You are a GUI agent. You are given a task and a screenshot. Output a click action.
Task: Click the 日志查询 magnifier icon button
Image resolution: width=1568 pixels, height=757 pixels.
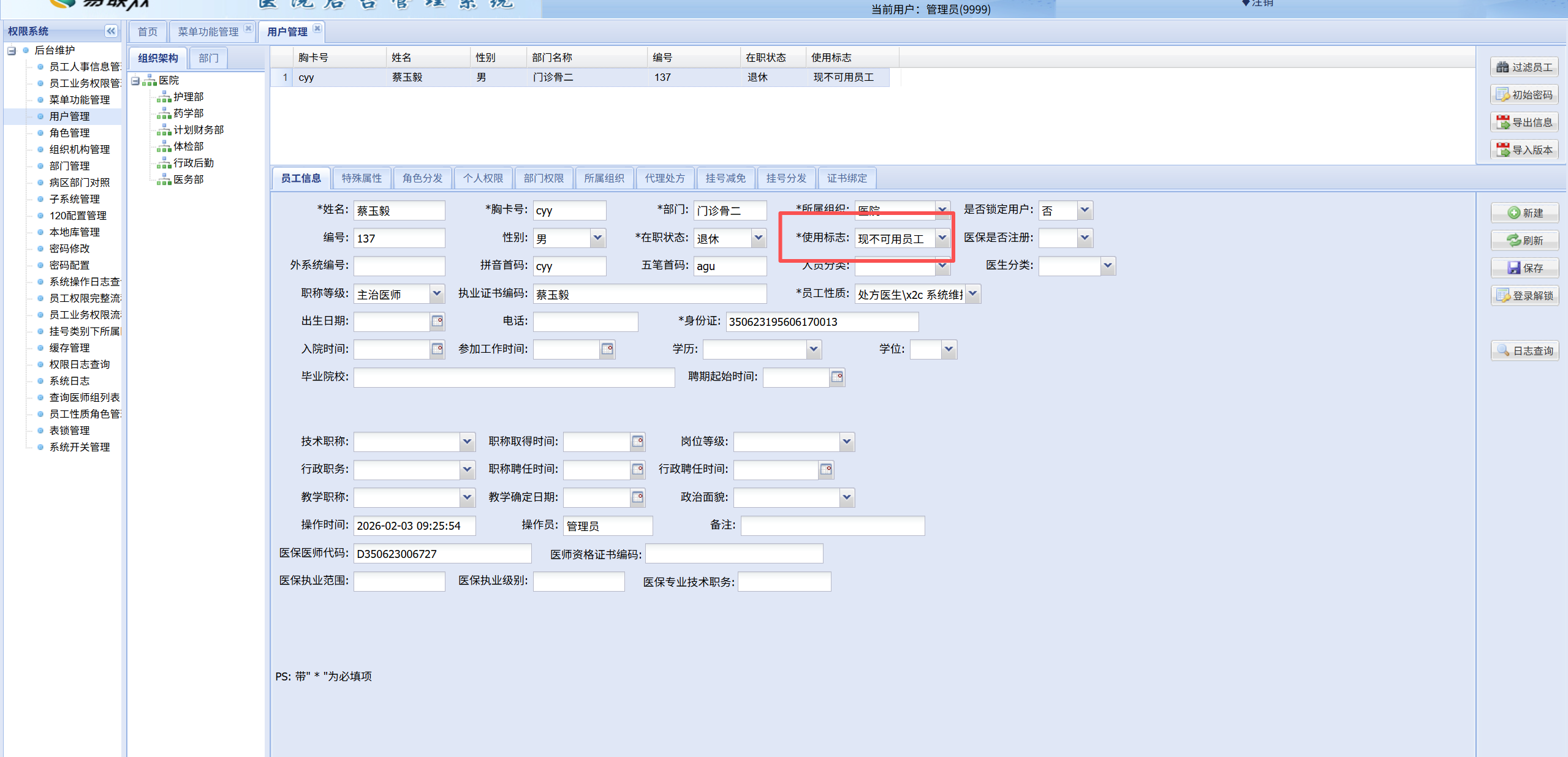pyautogui.click(x=1503, y=350)
